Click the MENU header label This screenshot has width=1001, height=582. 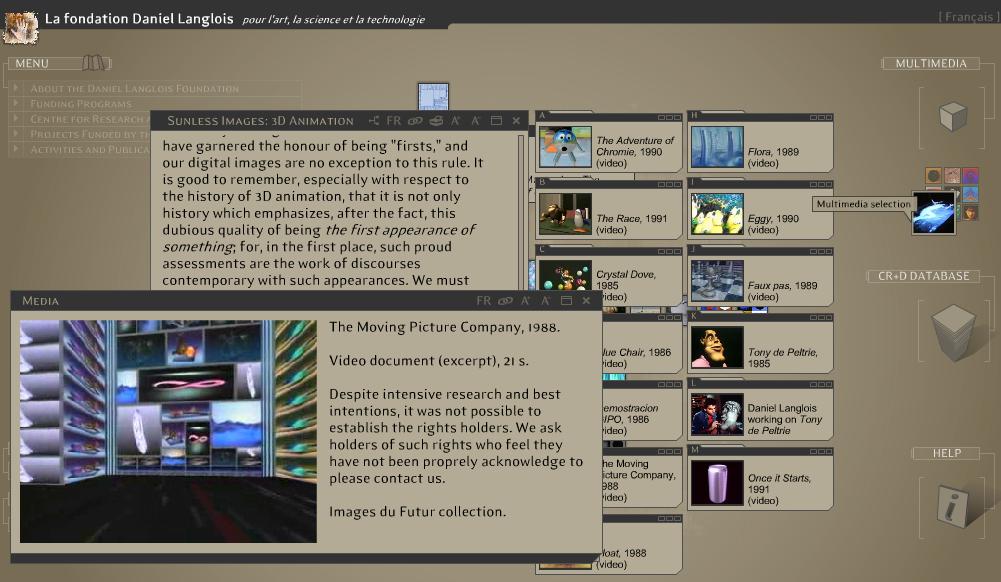tap(32, 63)
